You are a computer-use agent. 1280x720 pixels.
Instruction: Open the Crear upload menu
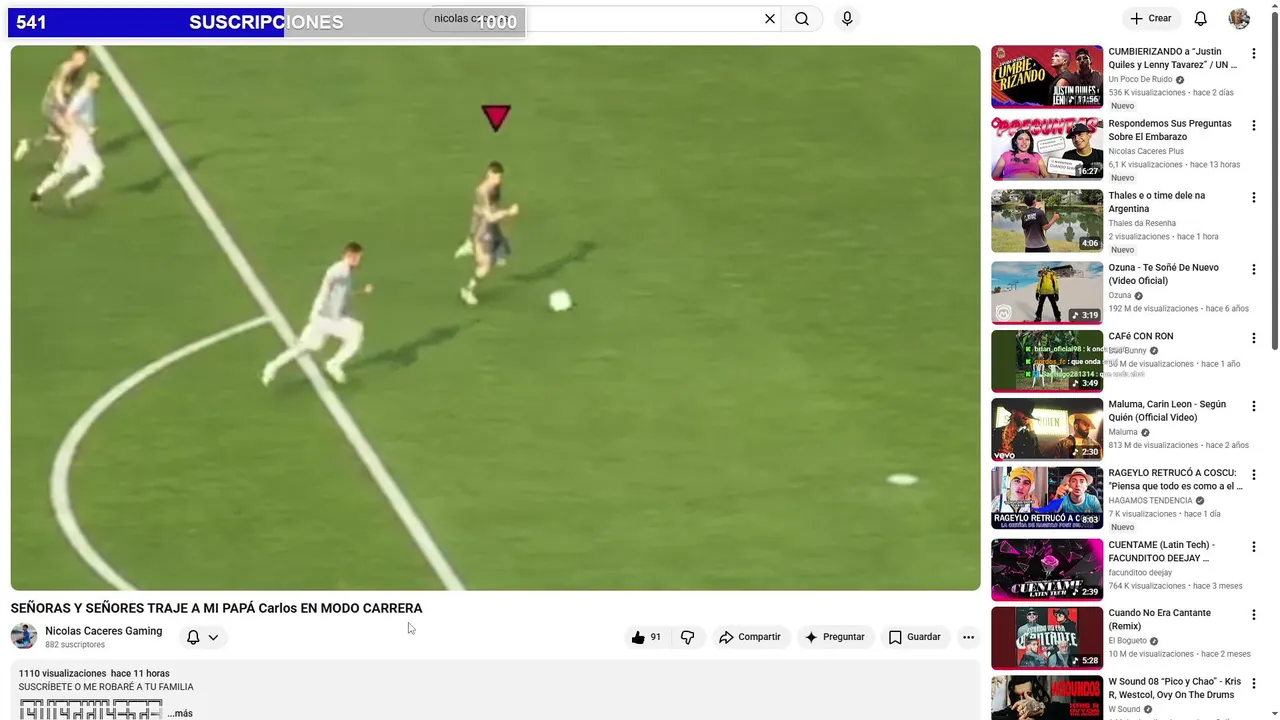click(x=1151, y=19)
